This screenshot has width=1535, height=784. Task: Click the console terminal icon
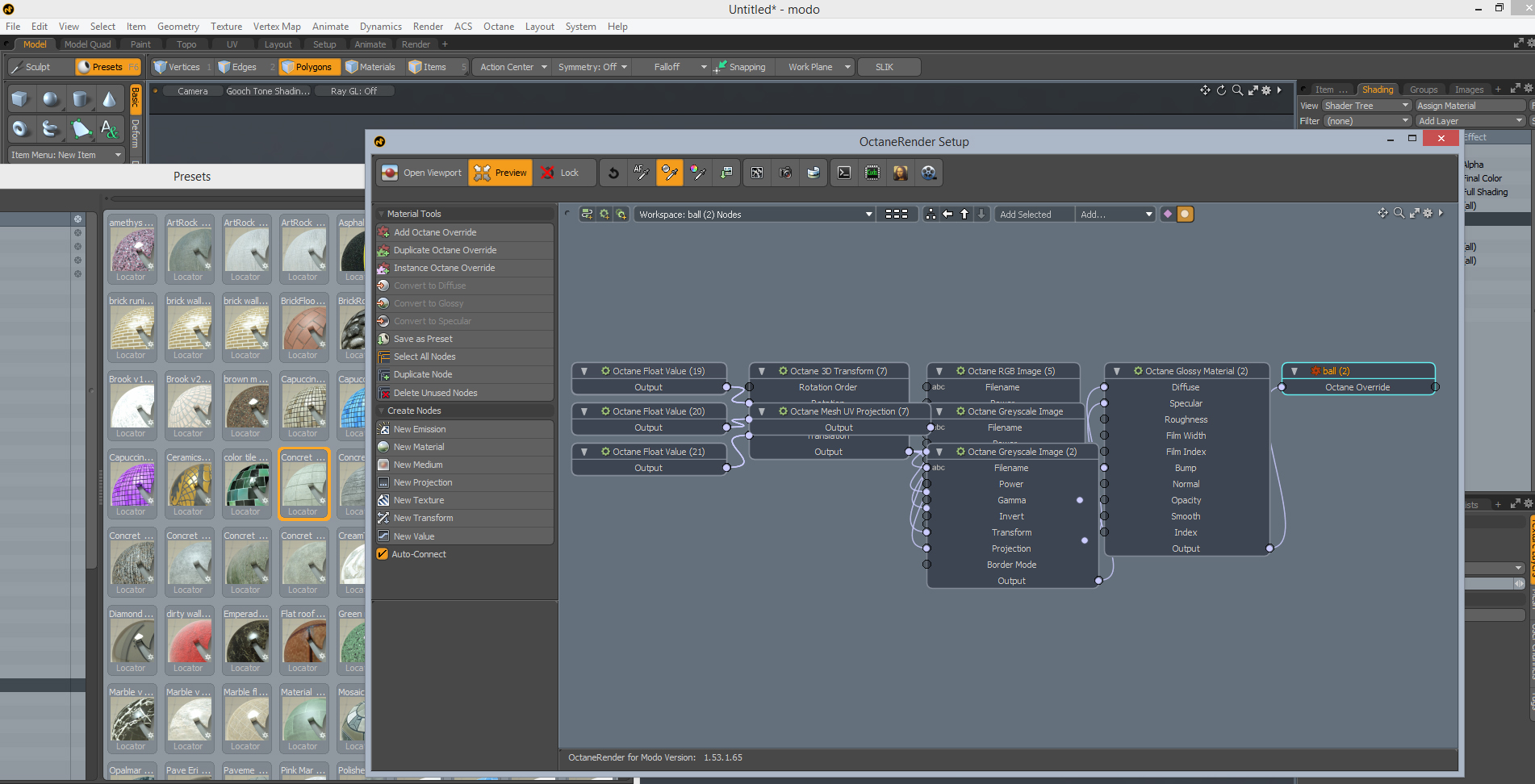tap(844, 173)
